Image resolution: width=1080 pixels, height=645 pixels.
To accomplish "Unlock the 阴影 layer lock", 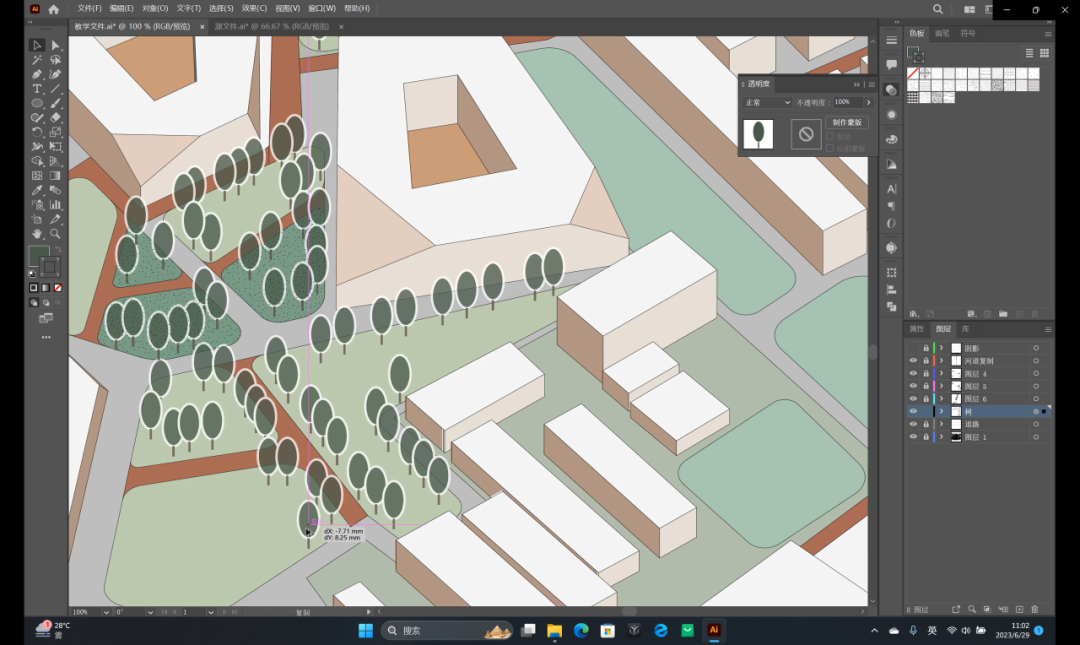I will 926,348.
